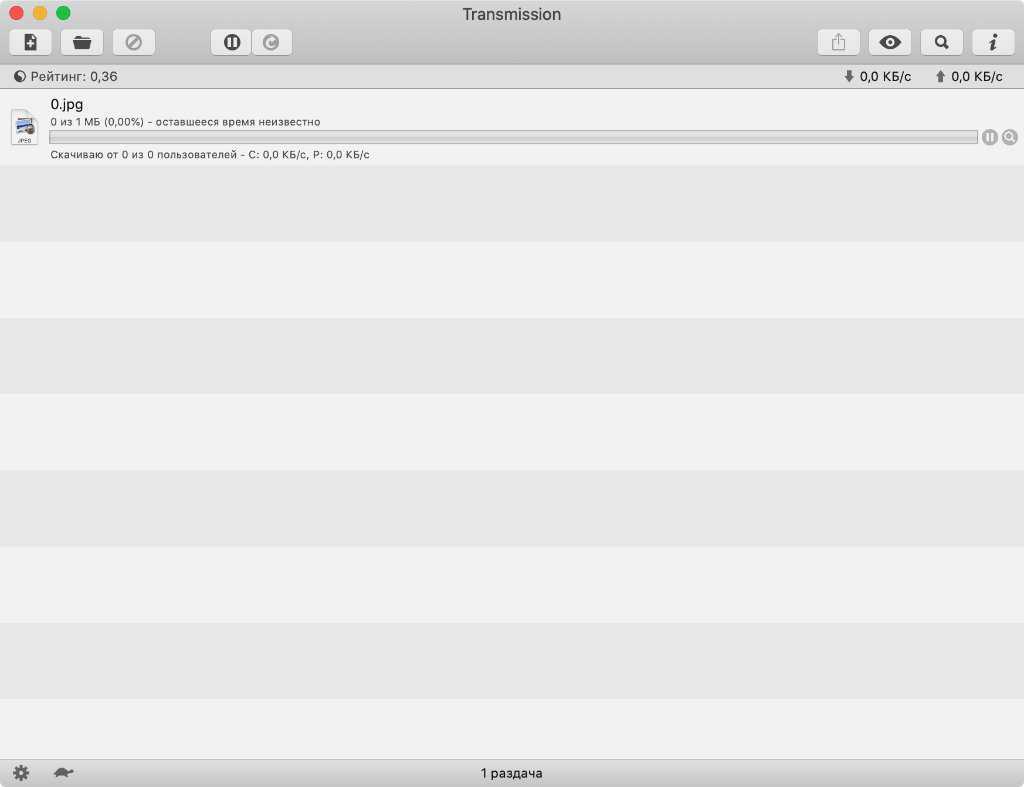Remove the selected transfer using toolbar
This screenshot has width=1024, height=787.
click(133, 42)
